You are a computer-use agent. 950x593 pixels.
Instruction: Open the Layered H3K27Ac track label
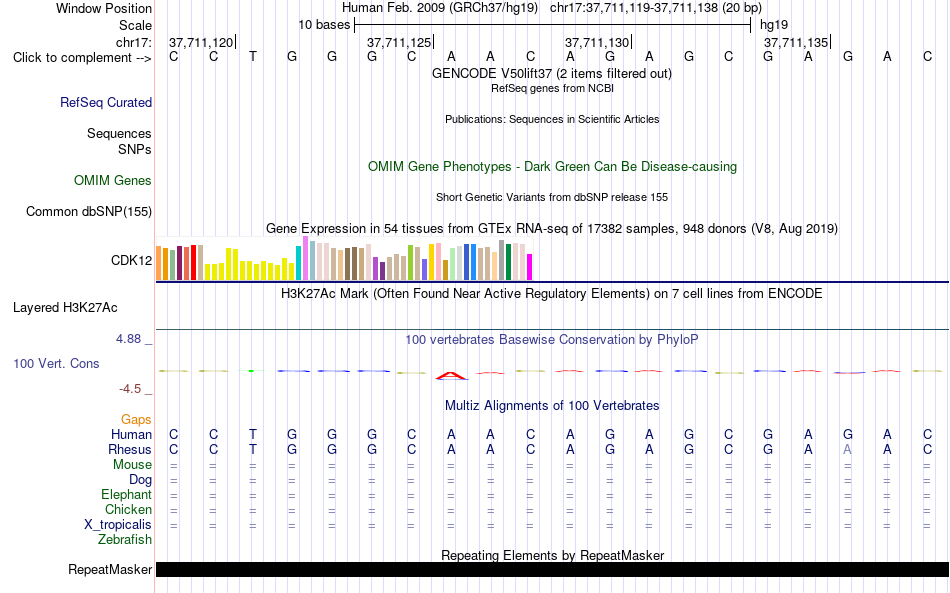(x=65, y=308)
